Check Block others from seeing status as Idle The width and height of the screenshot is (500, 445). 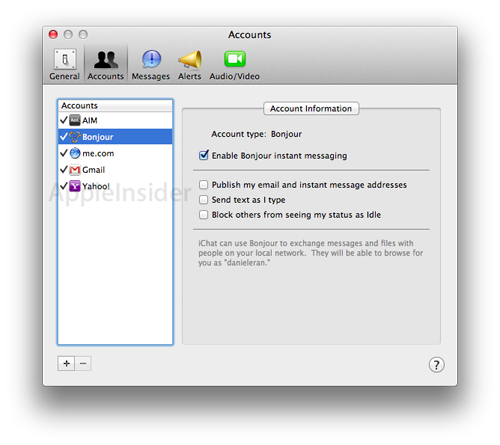[x=203, y=215]
